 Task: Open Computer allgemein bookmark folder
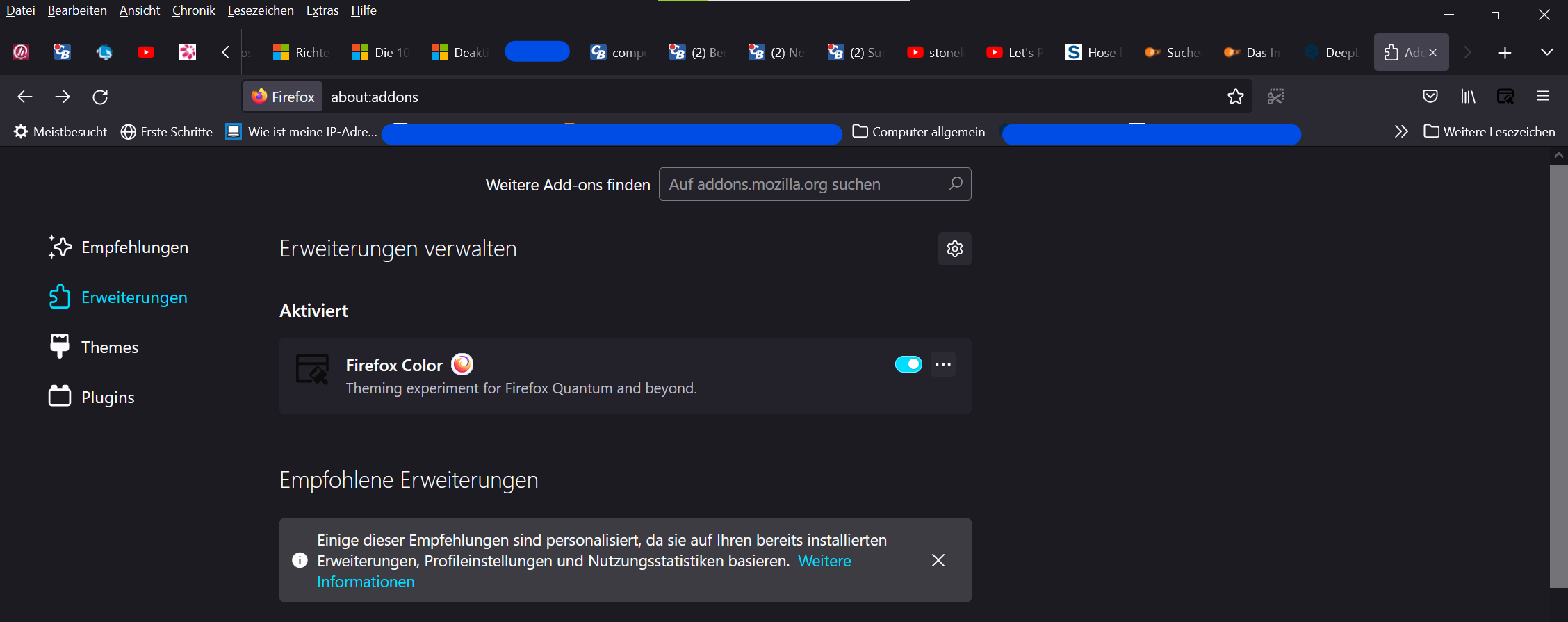[919, 131]
